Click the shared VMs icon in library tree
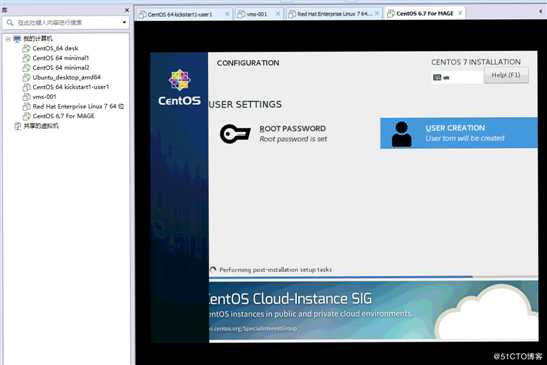Screen dimensions: 547x365 point(17,126)
